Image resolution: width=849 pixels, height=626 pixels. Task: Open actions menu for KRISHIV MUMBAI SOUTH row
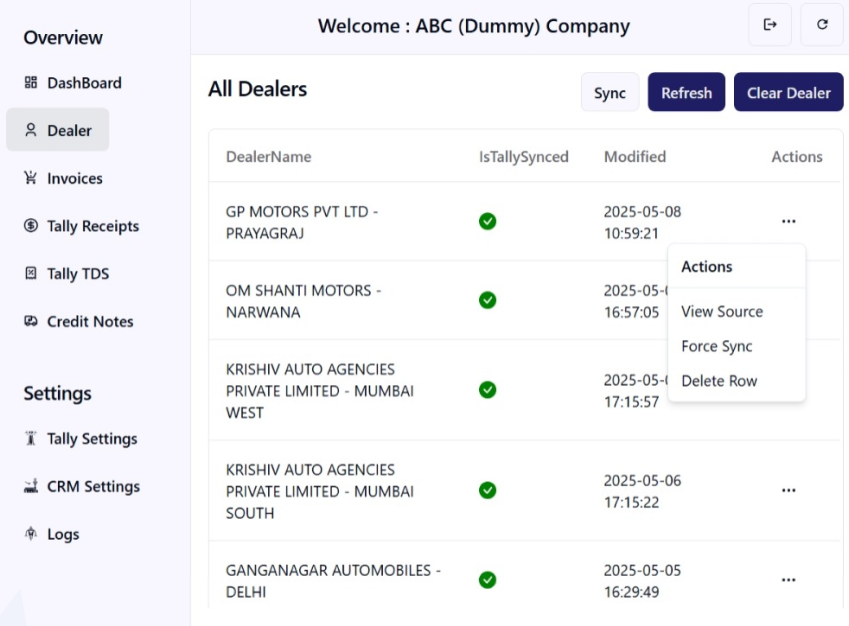click(x=788, y=490)
